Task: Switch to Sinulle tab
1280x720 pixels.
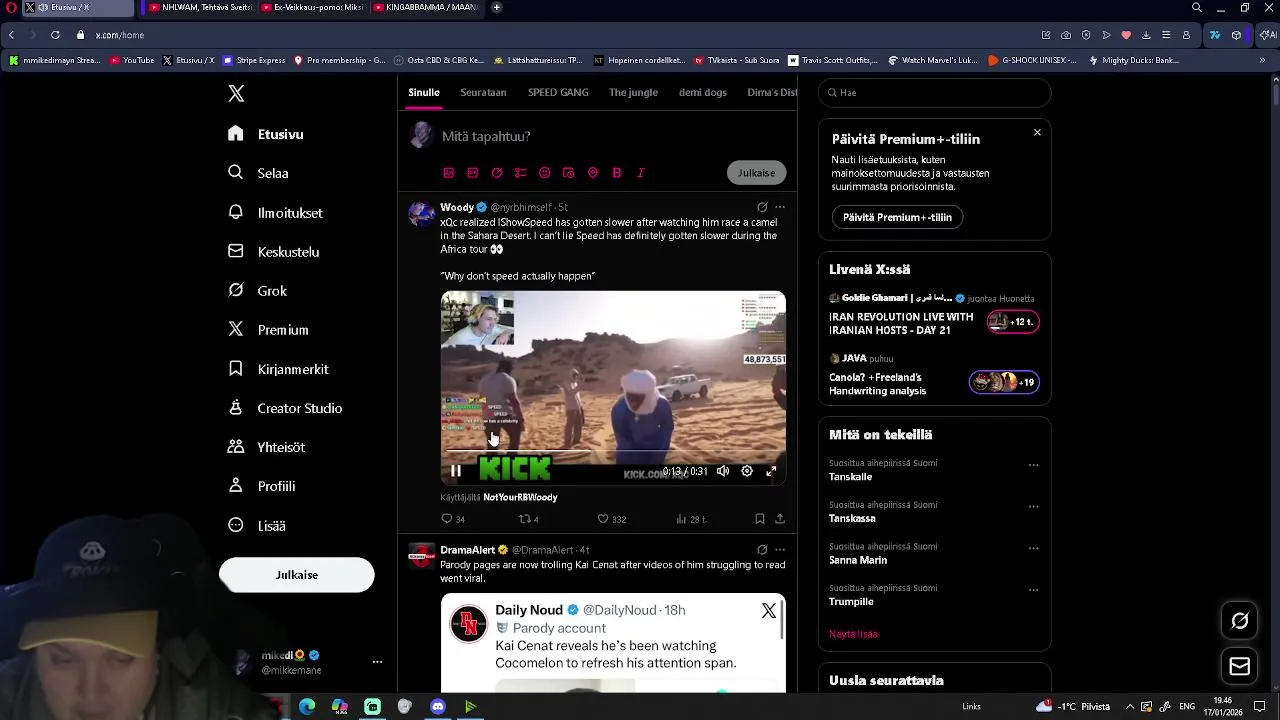Action: 424,92
